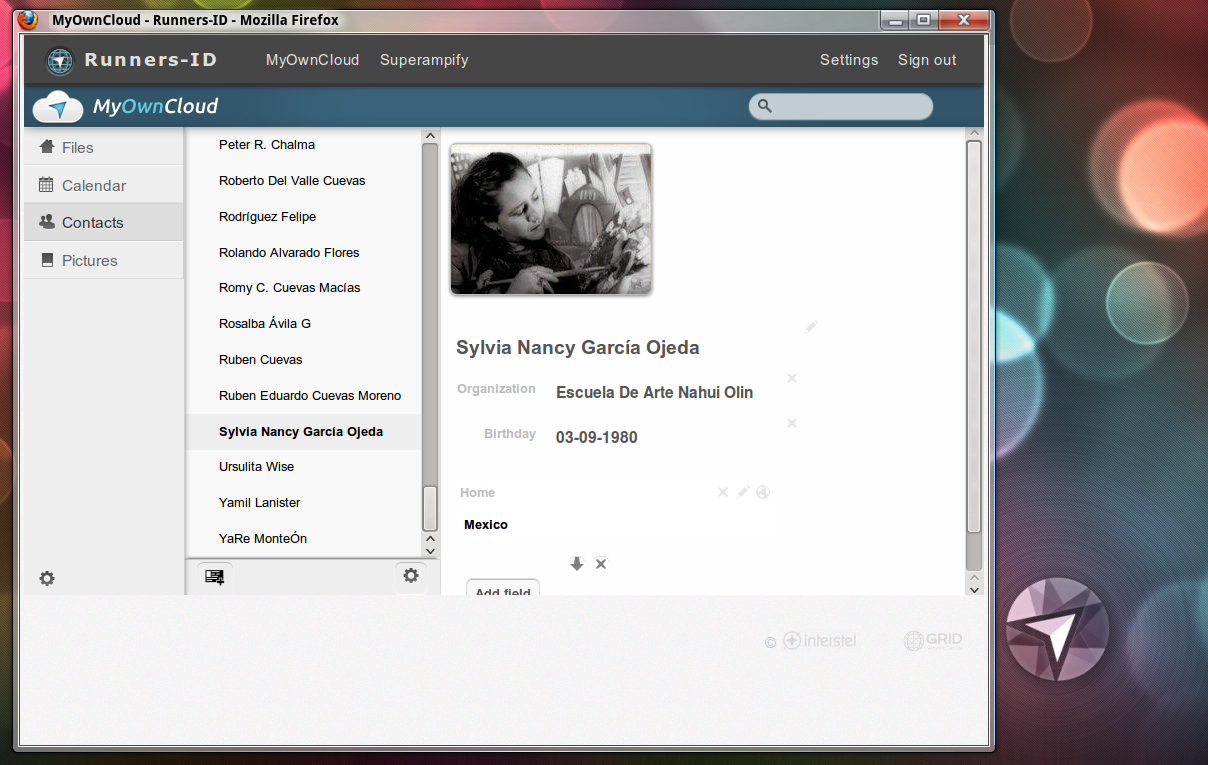This screenshot has height=765, width=1208.
Task: Select contact Rosalba Ávila G
Action: coord(265,324)
